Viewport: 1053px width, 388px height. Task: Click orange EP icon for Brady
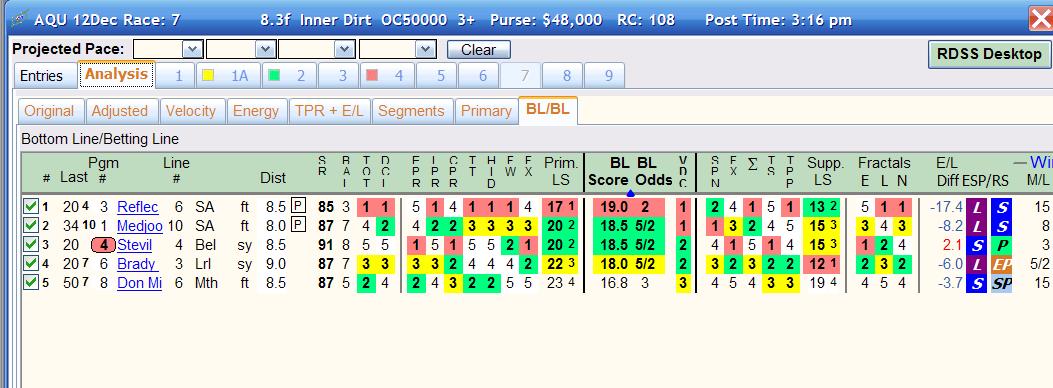1001,264
